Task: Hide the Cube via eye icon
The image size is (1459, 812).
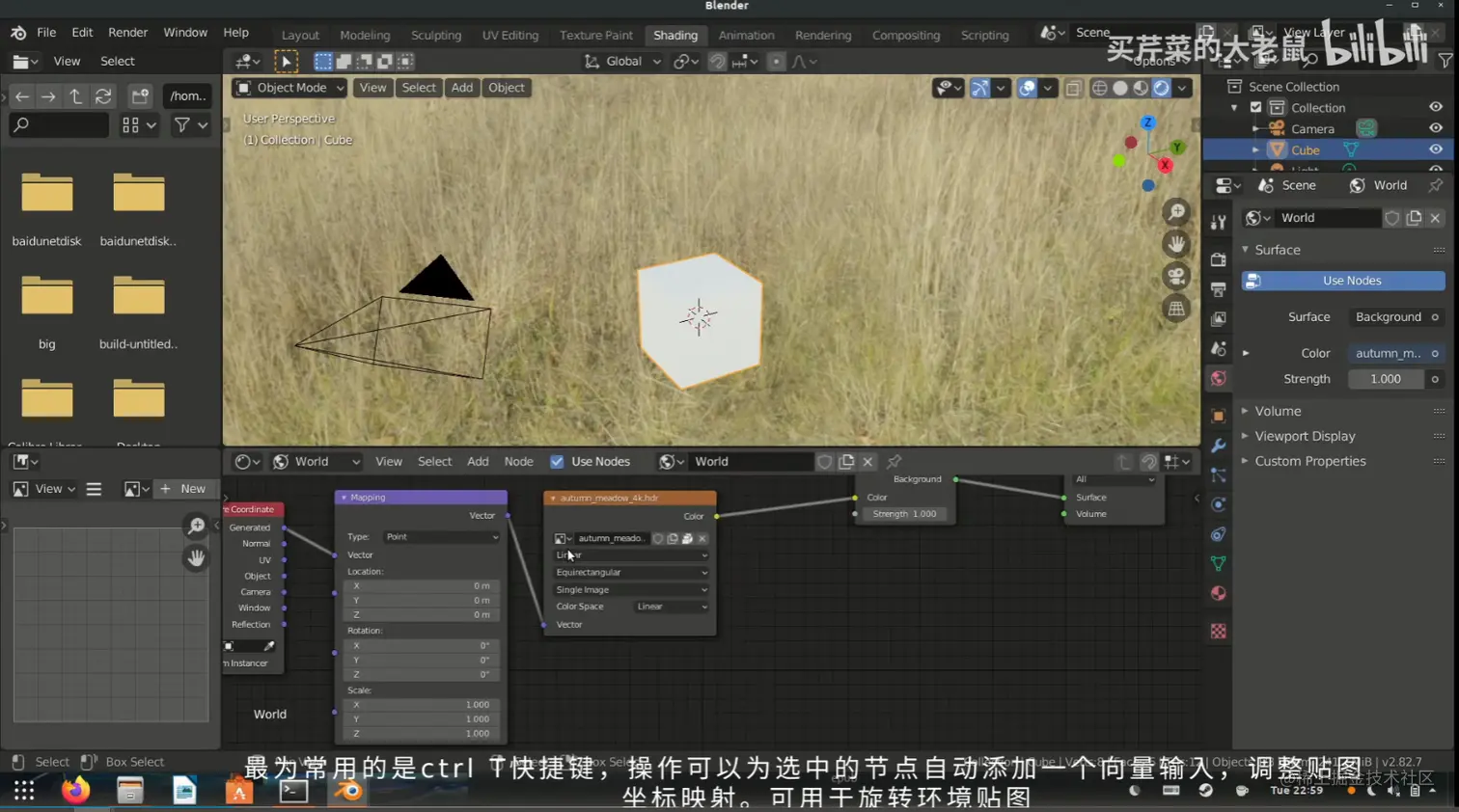Action: 1436,149
